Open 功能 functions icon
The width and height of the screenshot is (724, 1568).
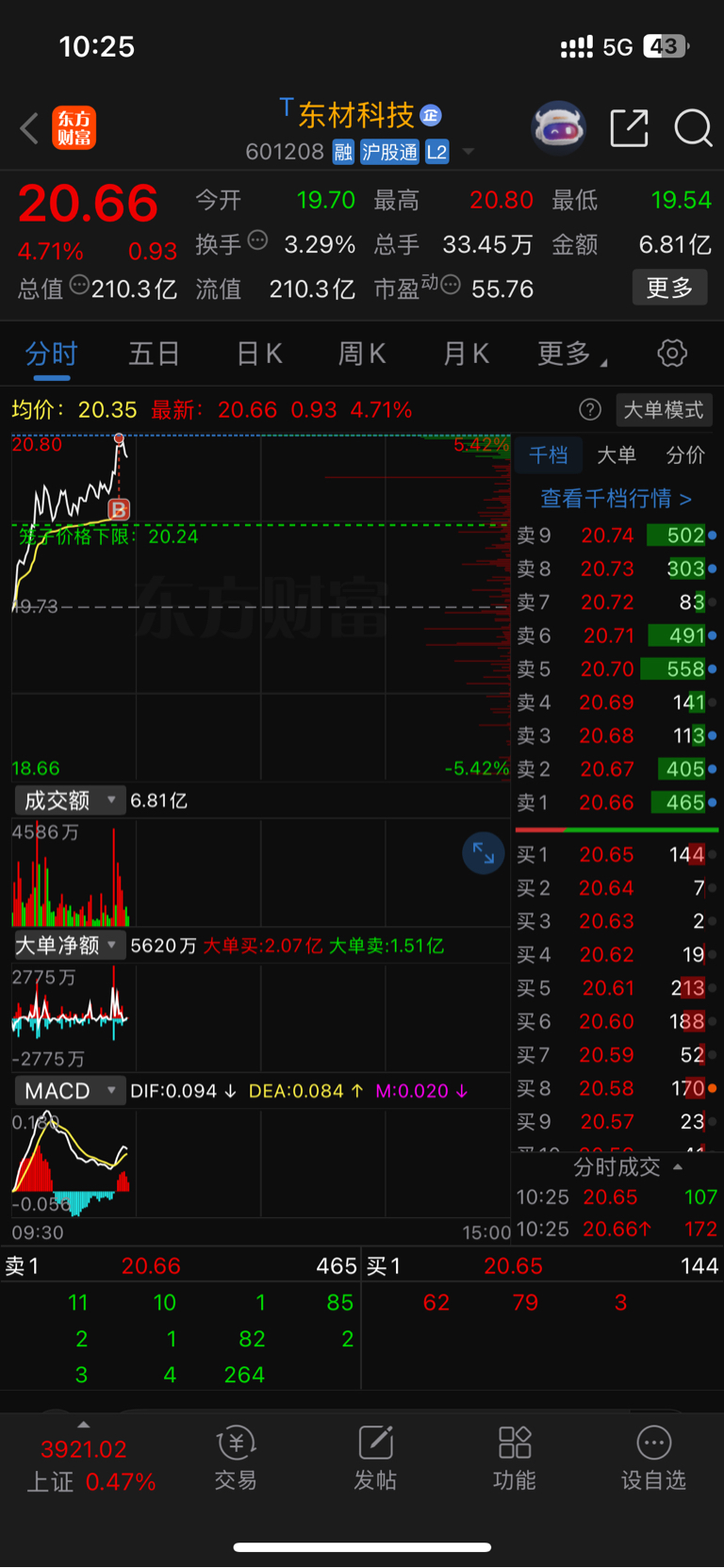pos(515,1458)
